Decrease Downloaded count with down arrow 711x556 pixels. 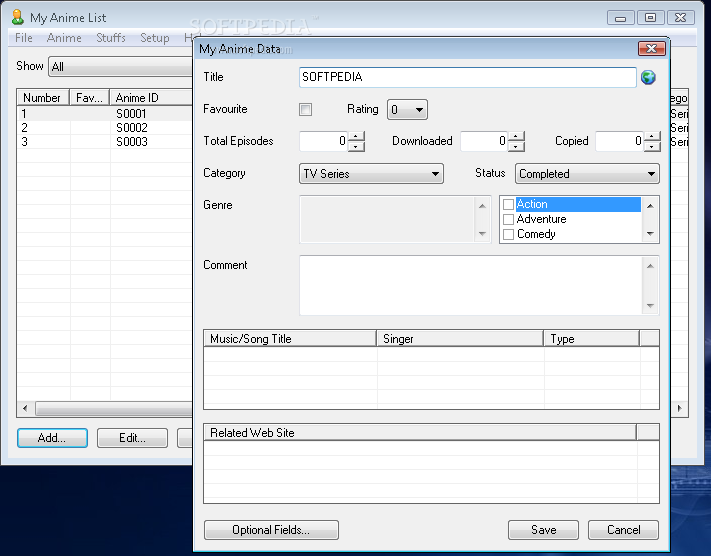click(516, 146)
